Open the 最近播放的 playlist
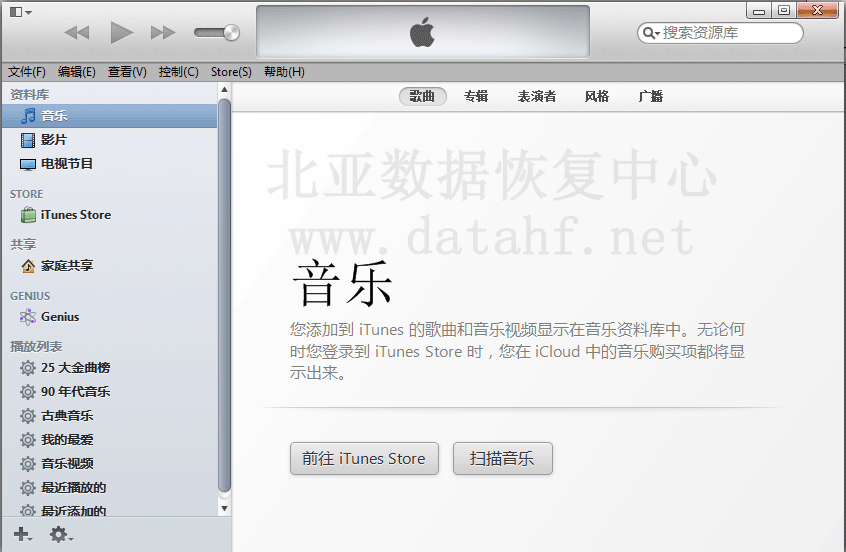The image size is (846, 552). click(x=110, y=488)
